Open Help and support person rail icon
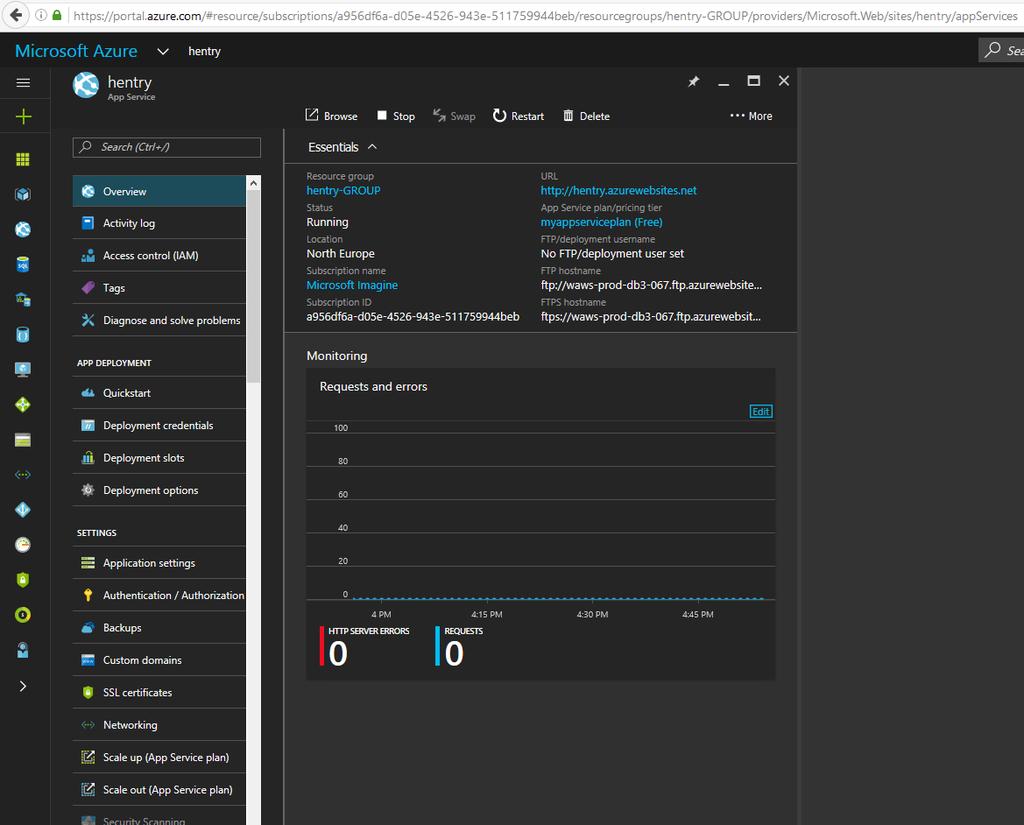 pos(23,650)
